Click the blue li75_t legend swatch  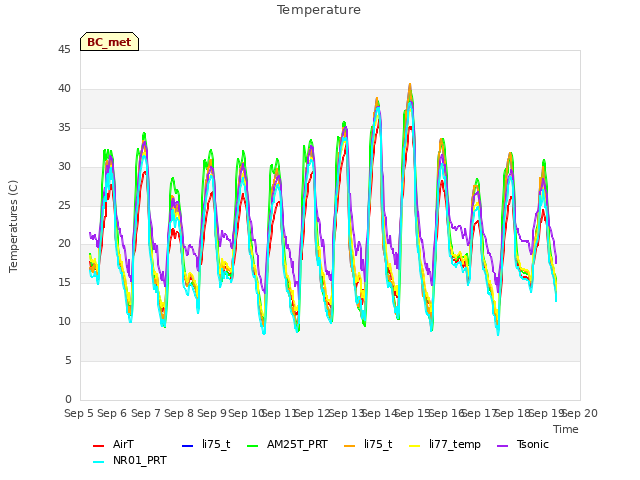click(187, 446)
